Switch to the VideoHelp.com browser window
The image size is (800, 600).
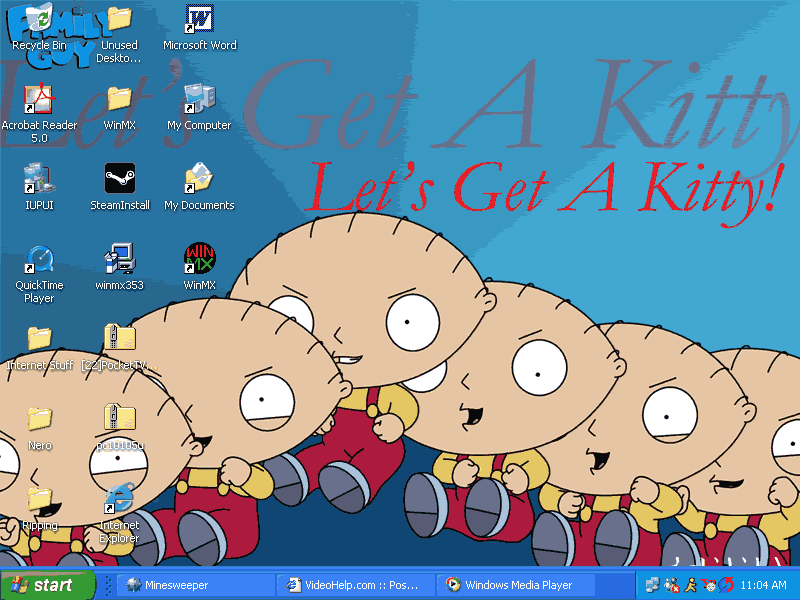click(x=356, y=585)
